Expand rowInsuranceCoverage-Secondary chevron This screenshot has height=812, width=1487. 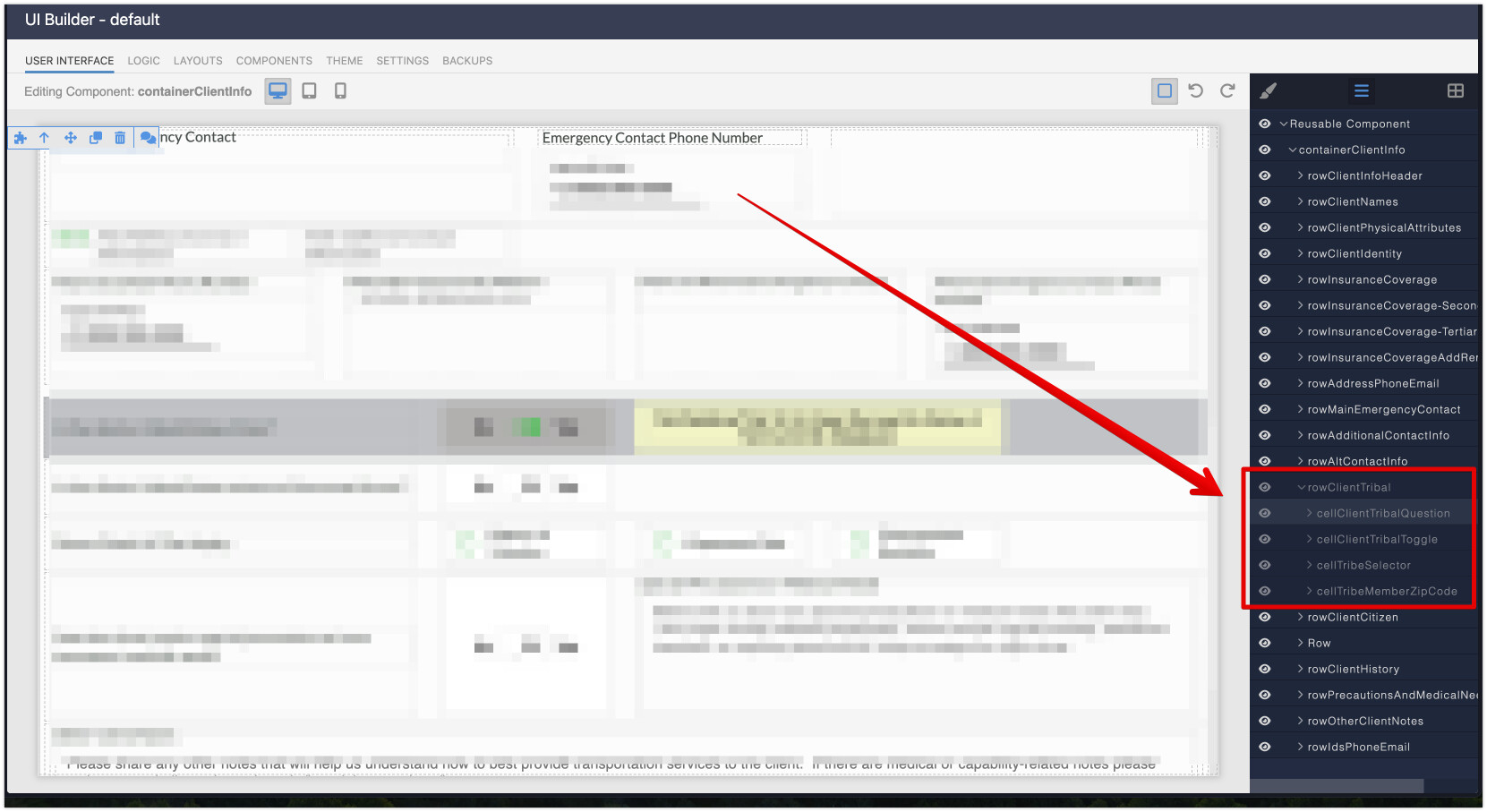point(1301,305)
